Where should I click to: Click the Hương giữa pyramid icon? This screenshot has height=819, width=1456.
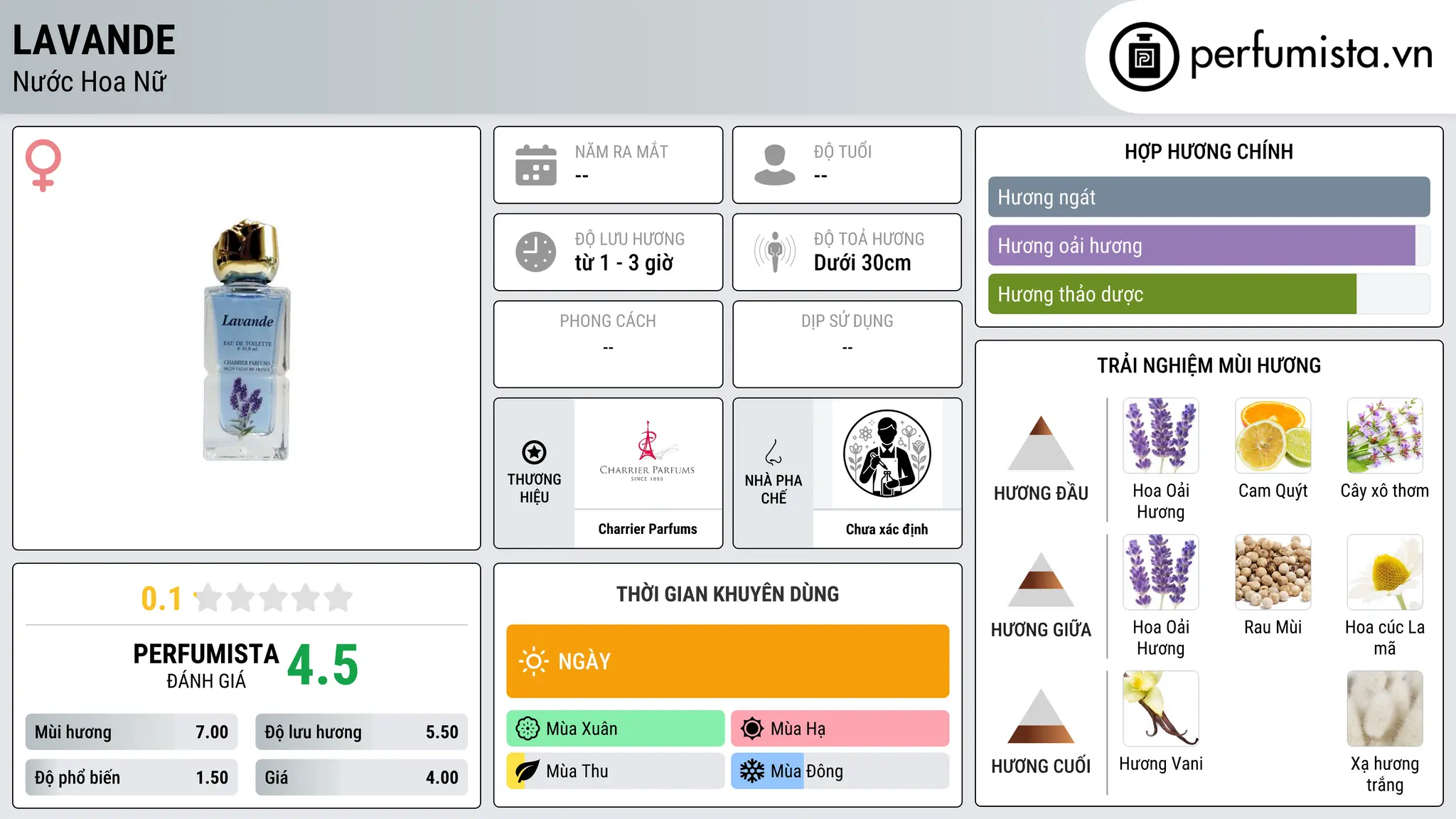click(1042, 579)
